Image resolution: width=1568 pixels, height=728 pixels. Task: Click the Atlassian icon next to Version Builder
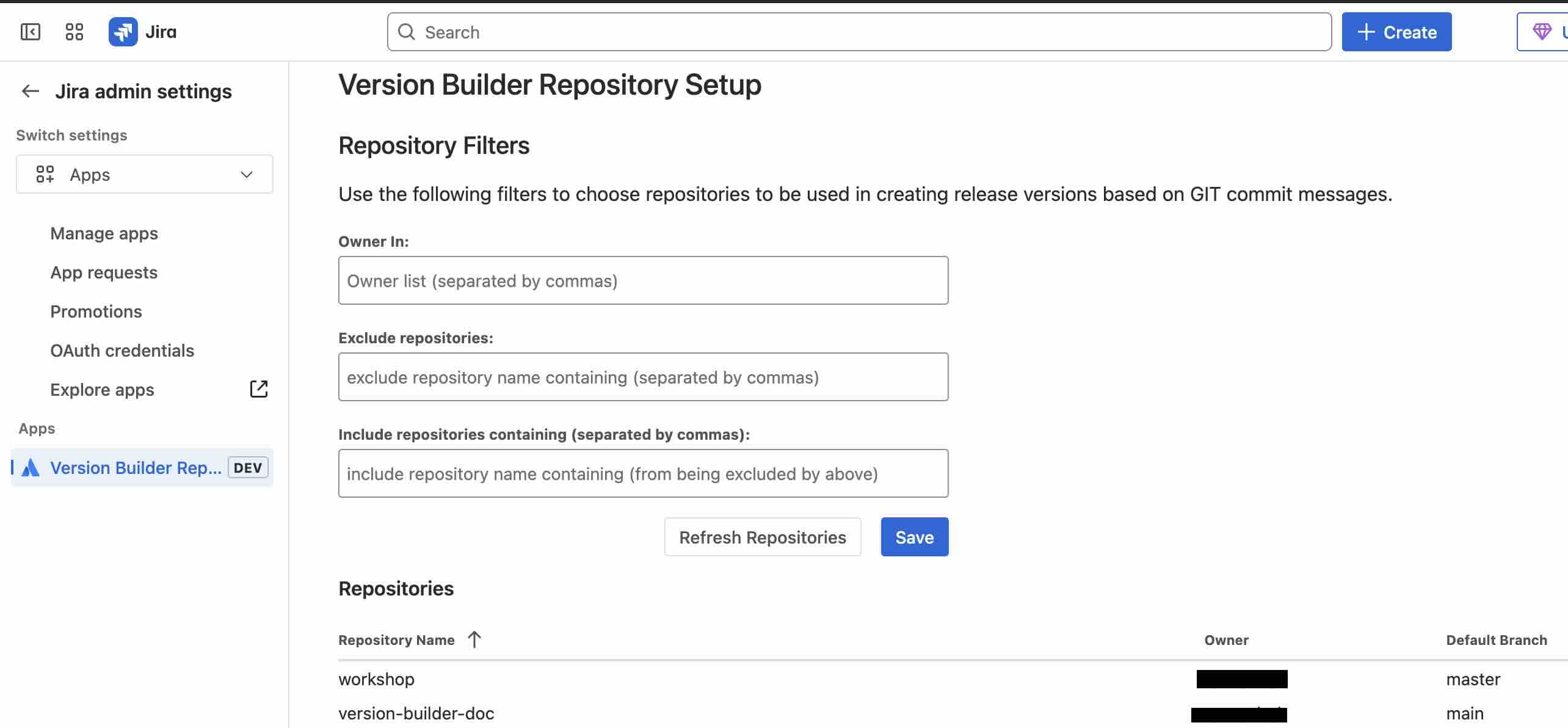31,468
